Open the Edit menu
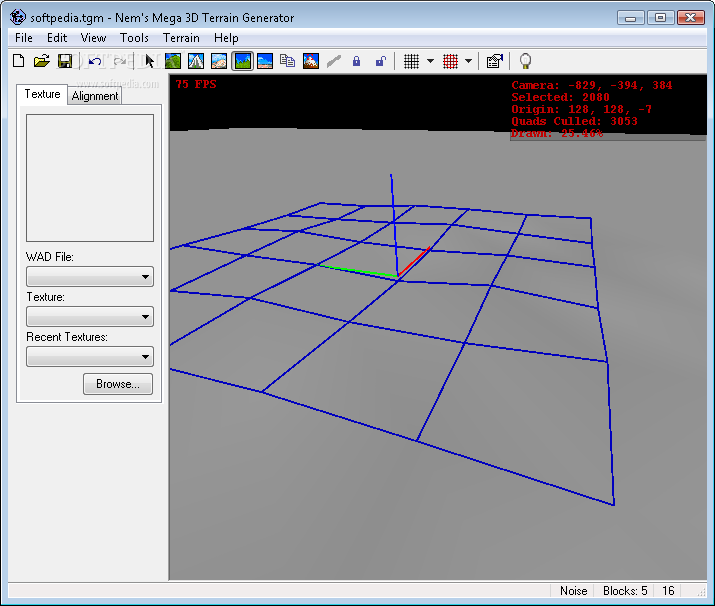715x606 pixels. coord(57,38)
